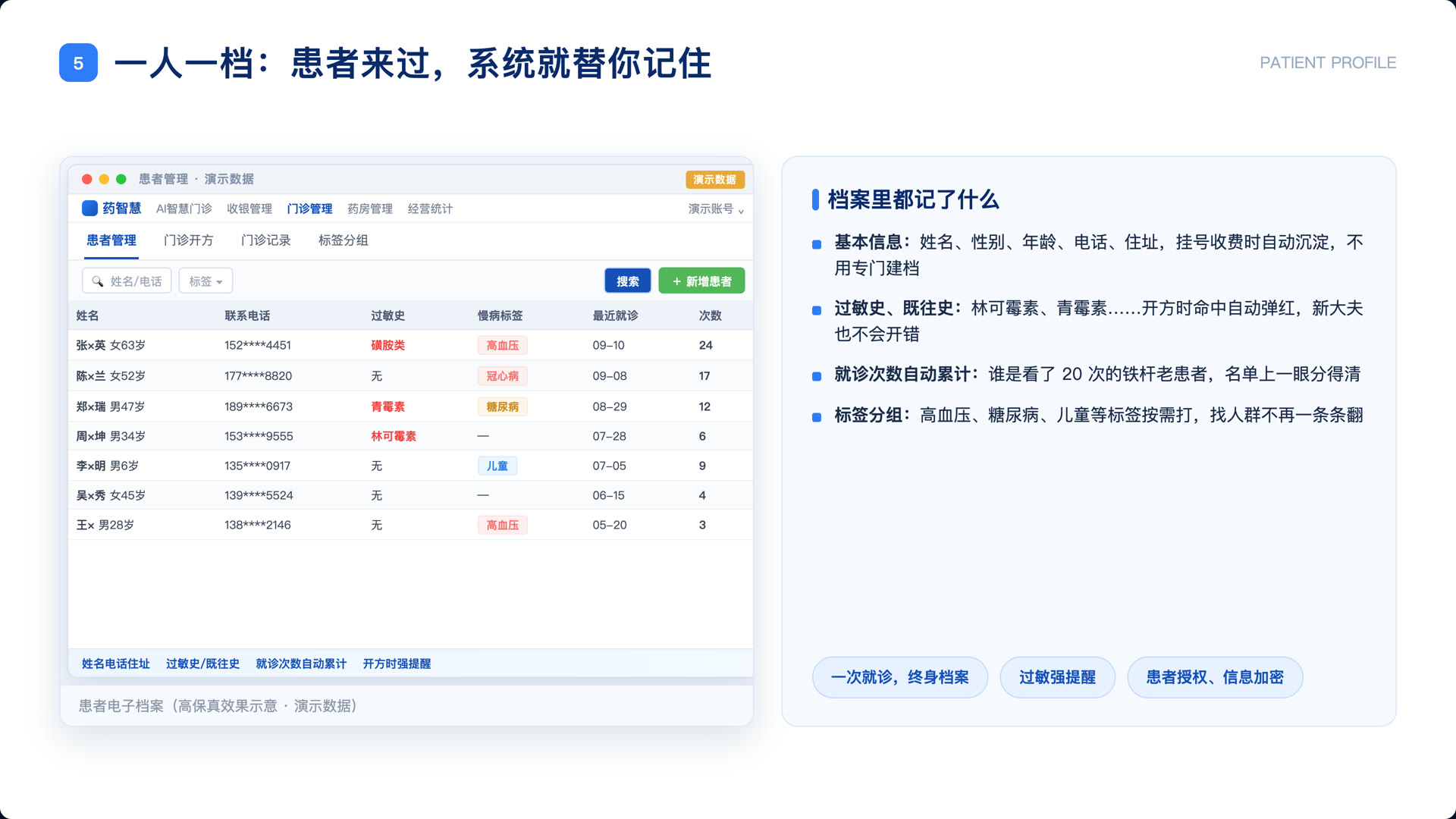Focus the 姓名/电话 search input
The image size is (1456, 819).
127,281
